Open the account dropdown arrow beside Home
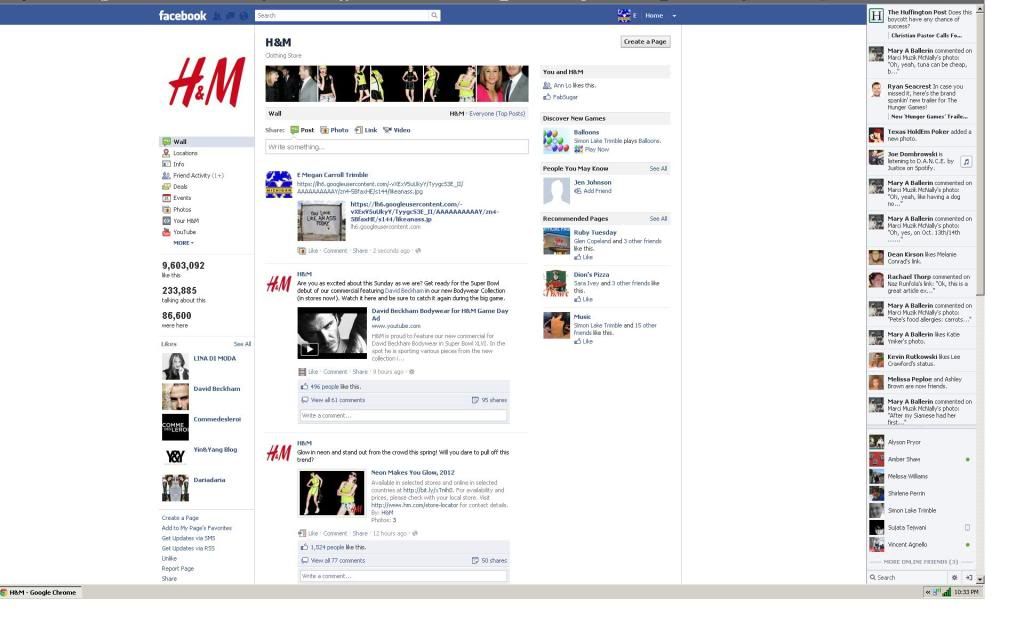Viewport: 1024px width, 640px height. [x=674, y=16]
